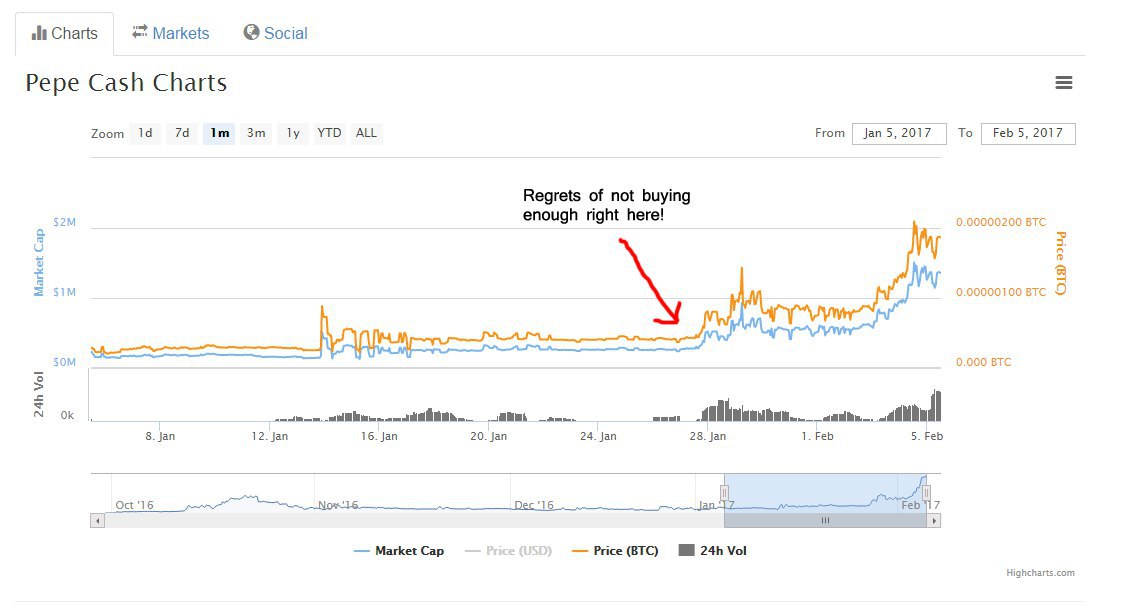Screen dimensions: 1122x608
Task: Click the navigator scroll left arrow
Action: click(x=97, y=521)
